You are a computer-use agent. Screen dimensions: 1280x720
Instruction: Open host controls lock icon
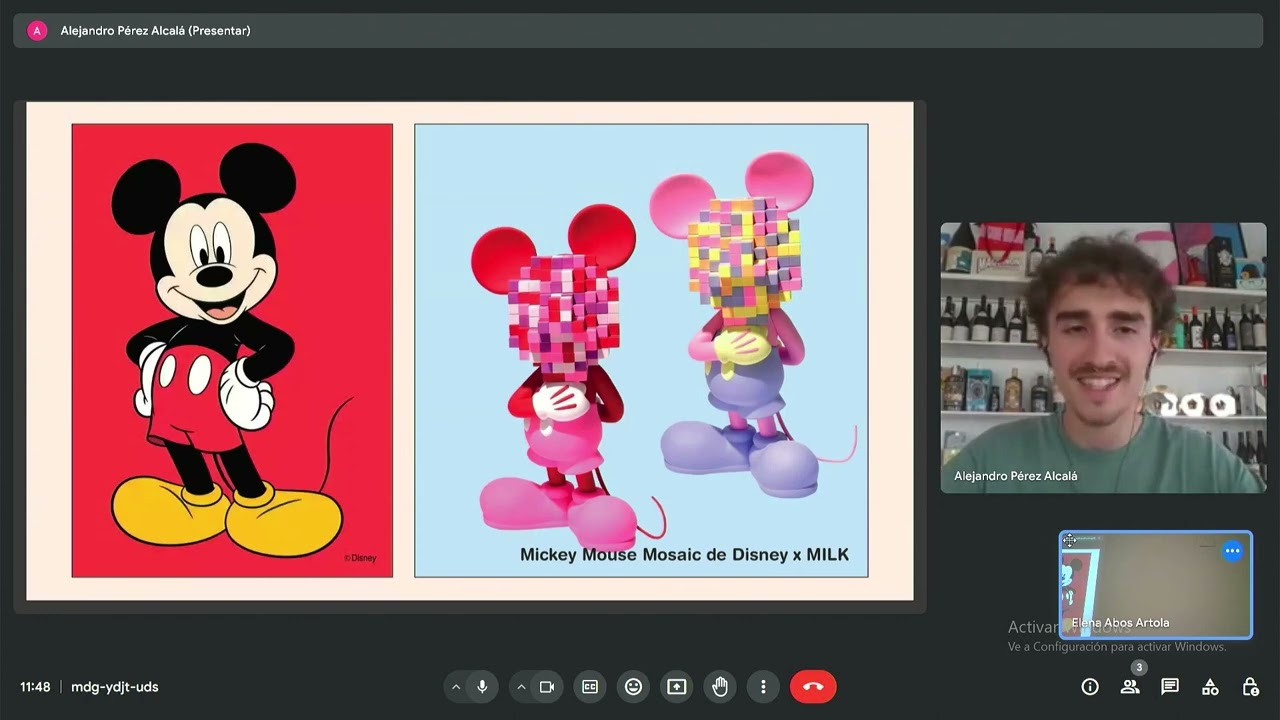1250,687
